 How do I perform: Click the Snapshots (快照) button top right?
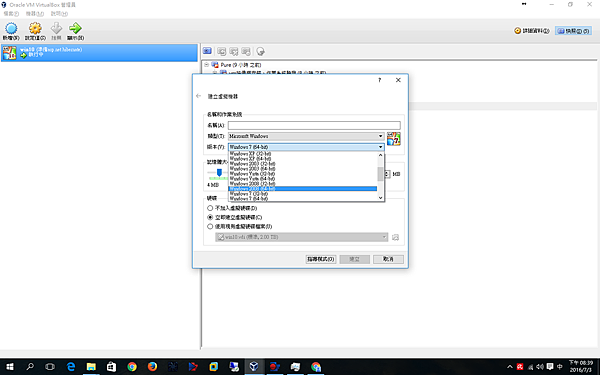pyautogui.click(x=573, y=31)
